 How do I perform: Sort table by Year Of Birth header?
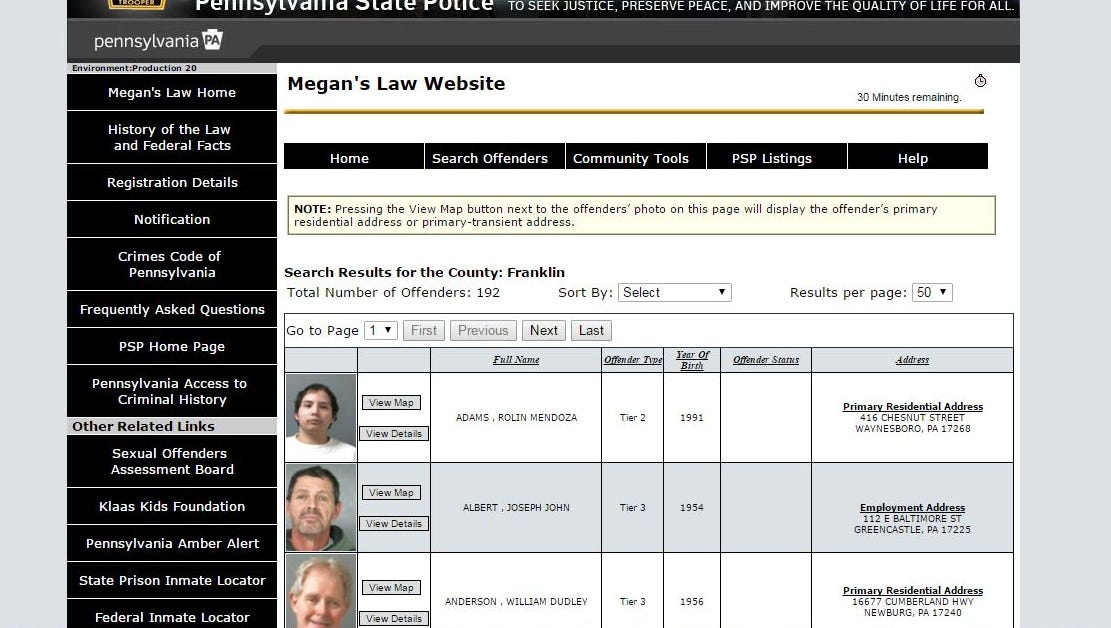pyautogui.click(x=692, y=360)
